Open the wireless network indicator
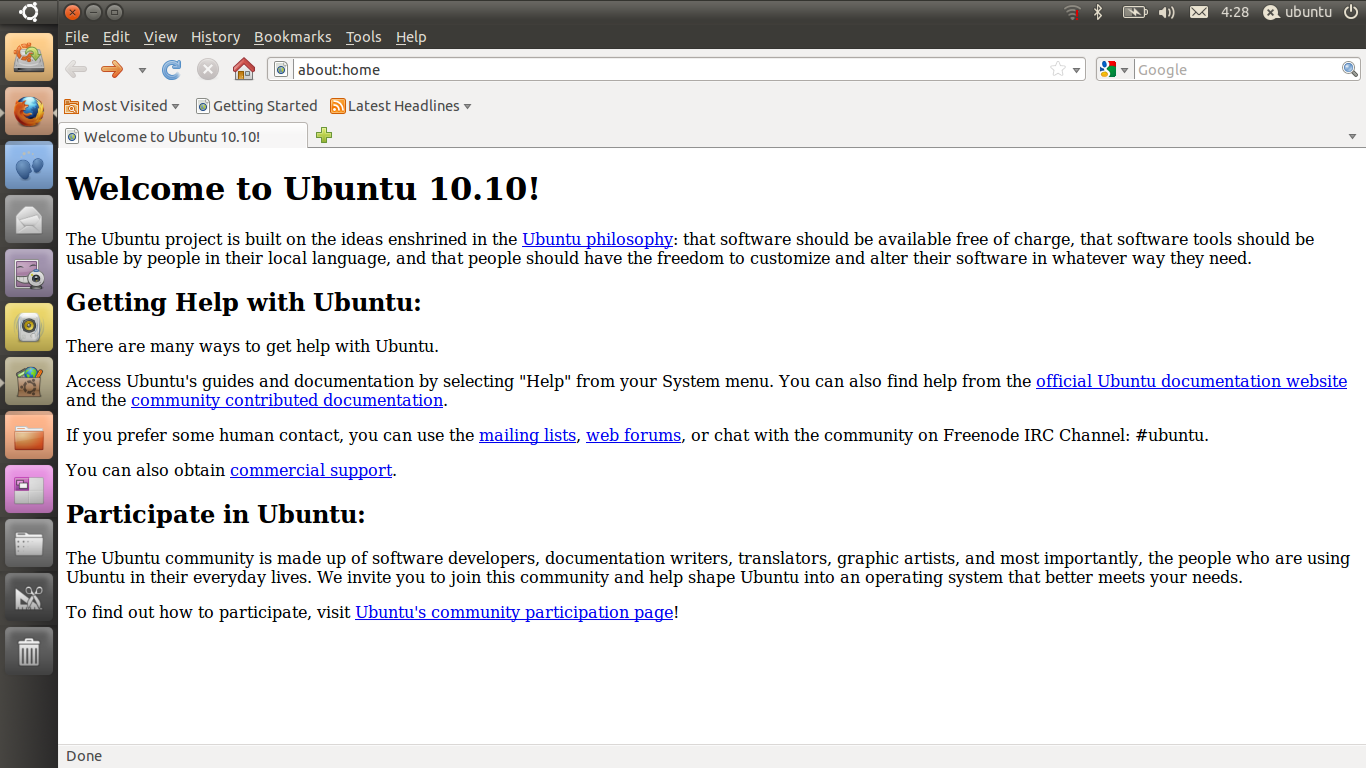 (x=1073, y=12)
